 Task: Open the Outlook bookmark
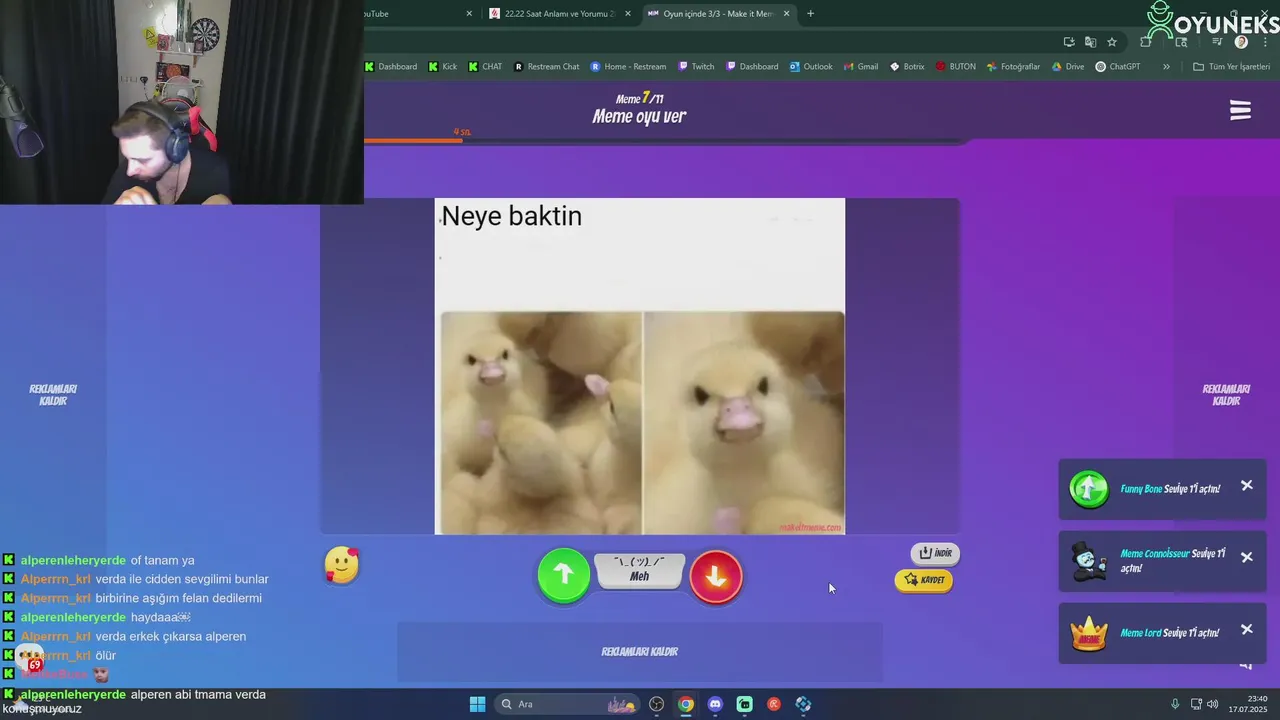pos(811,67)
